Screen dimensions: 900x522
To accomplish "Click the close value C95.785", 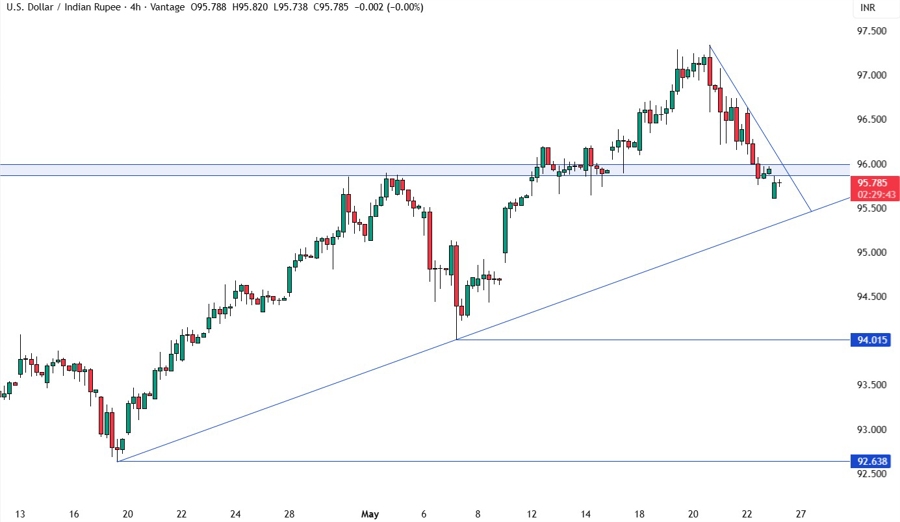I will pyautogui.click(x=330, y=7).
